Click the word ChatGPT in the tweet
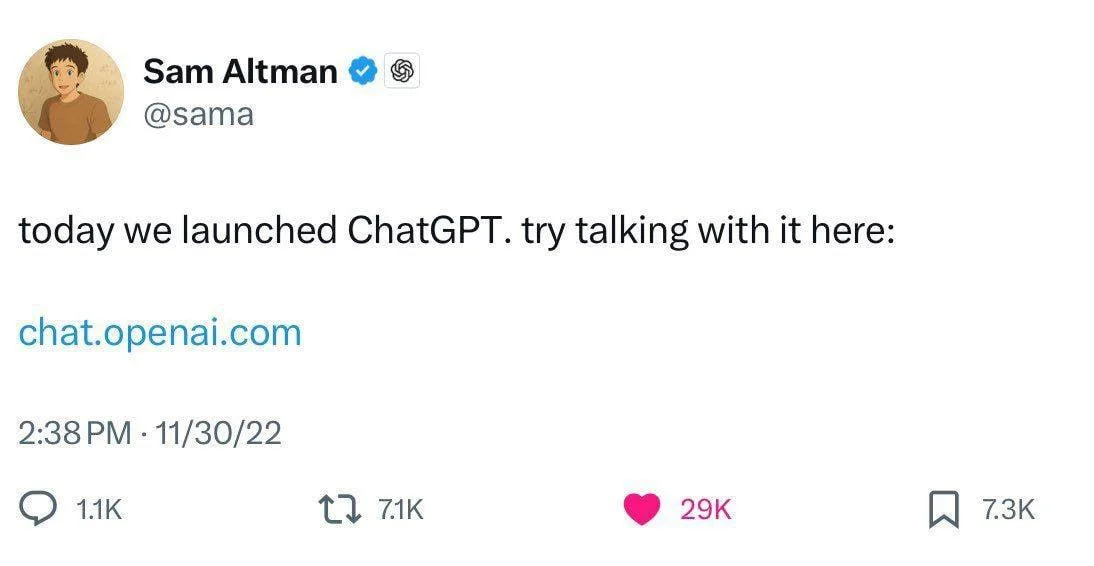The image size is (1094, 566). pyautogui.click(x=430, y=231)
